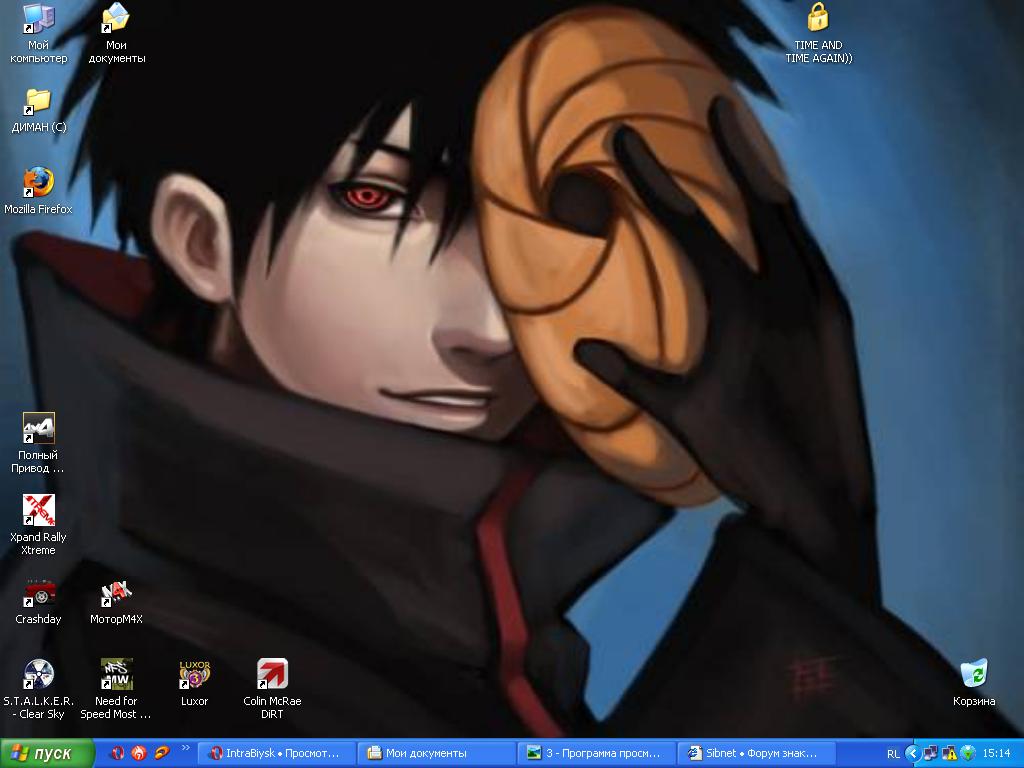This screenshot has width=1024, height=768.
Task: Click the пуск Start button
Action: (47, 753)
